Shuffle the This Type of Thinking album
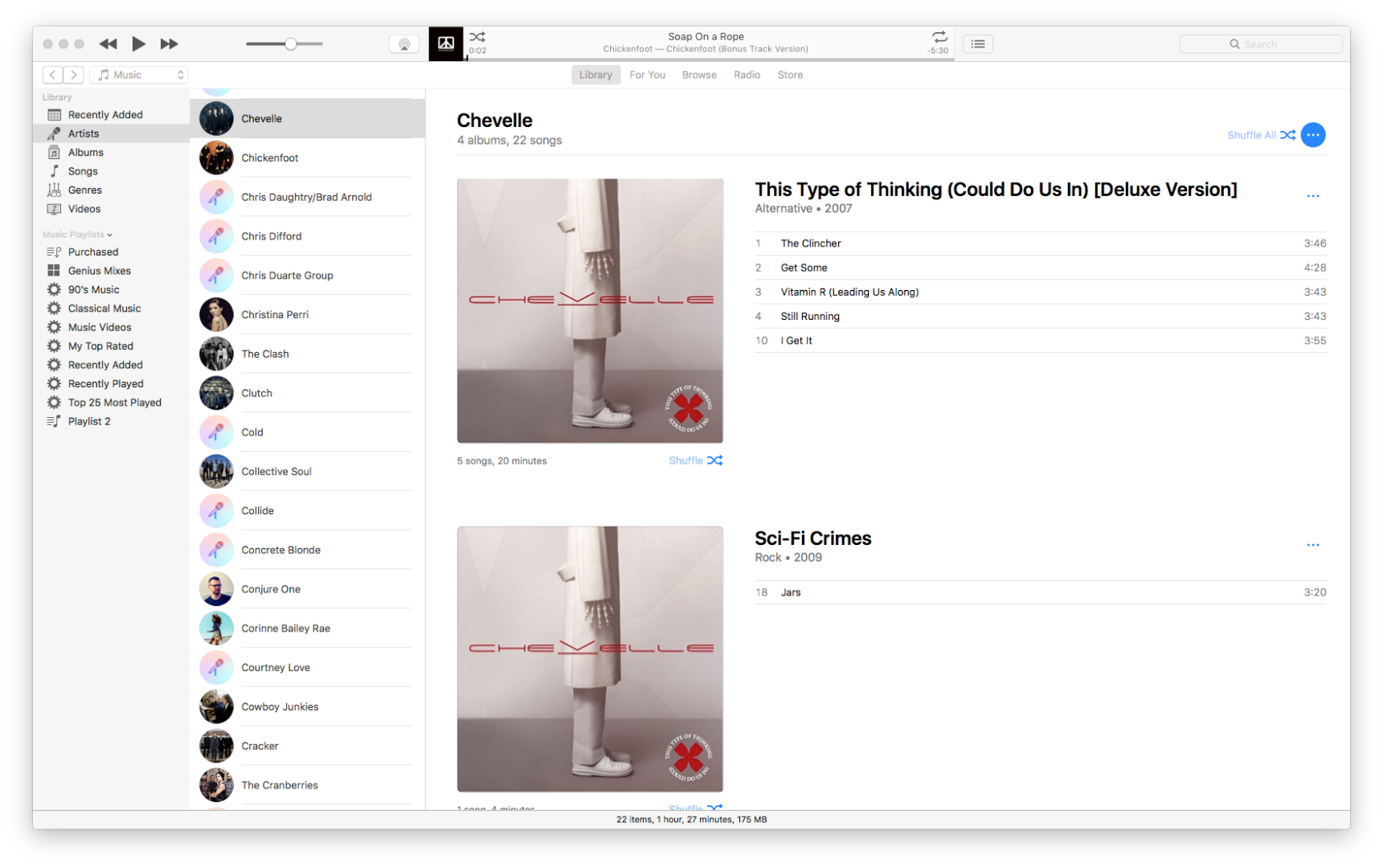 coord(695,461)
